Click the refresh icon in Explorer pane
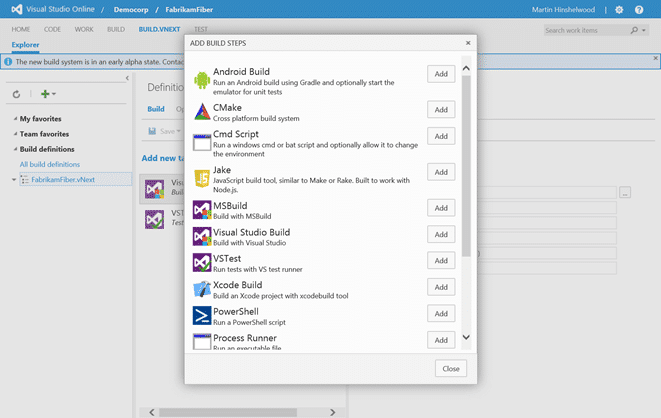This screenshot has height=418, width=661. tap(16, 94)
